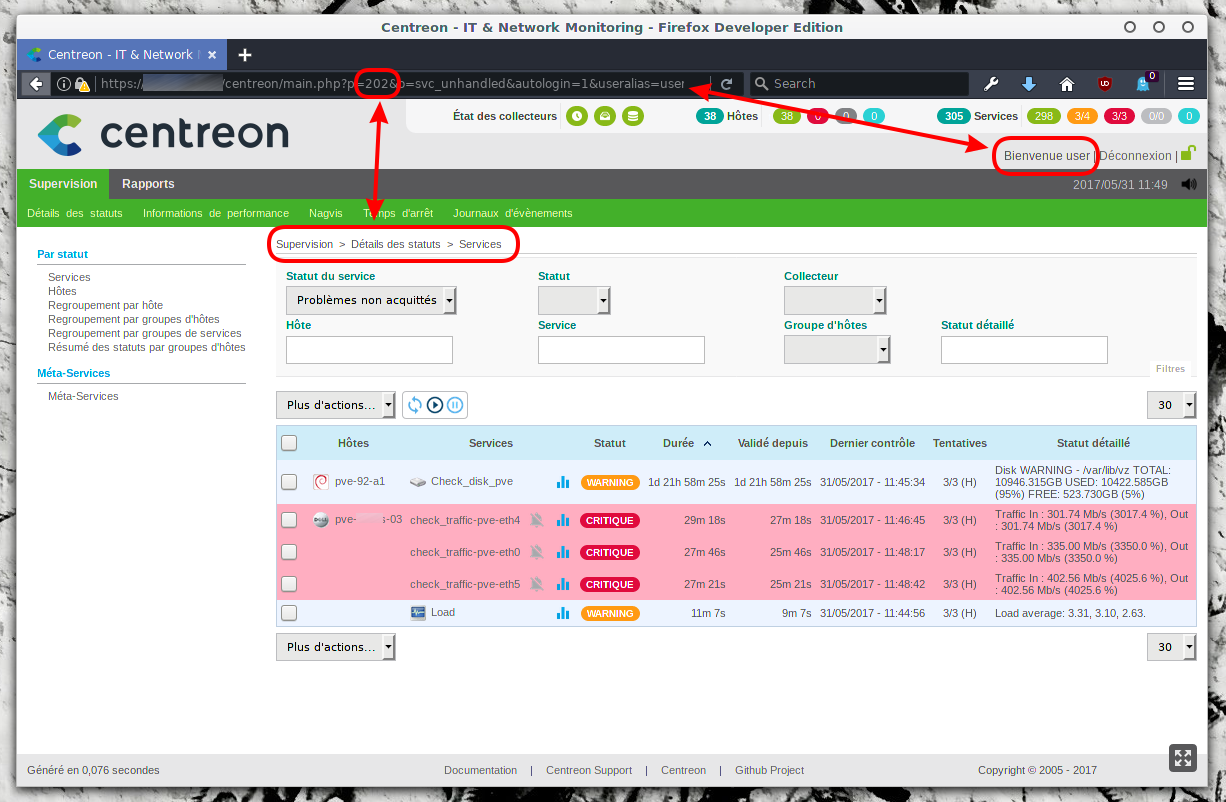Screen dimensions: 1226x802
Task: Open the collectors envelope status icon
Action: [x=604, y=116]
